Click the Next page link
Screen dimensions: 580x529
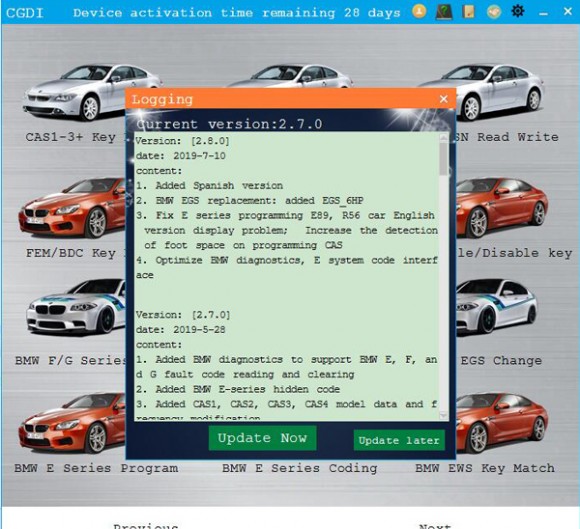point(435,525)
